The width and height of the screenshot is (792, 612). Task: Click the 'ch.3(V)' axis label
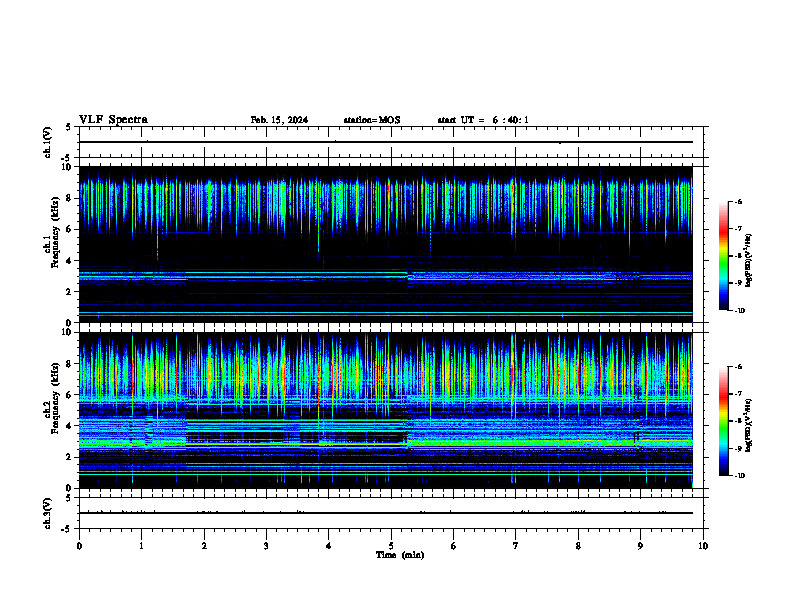tap(48, 514)
